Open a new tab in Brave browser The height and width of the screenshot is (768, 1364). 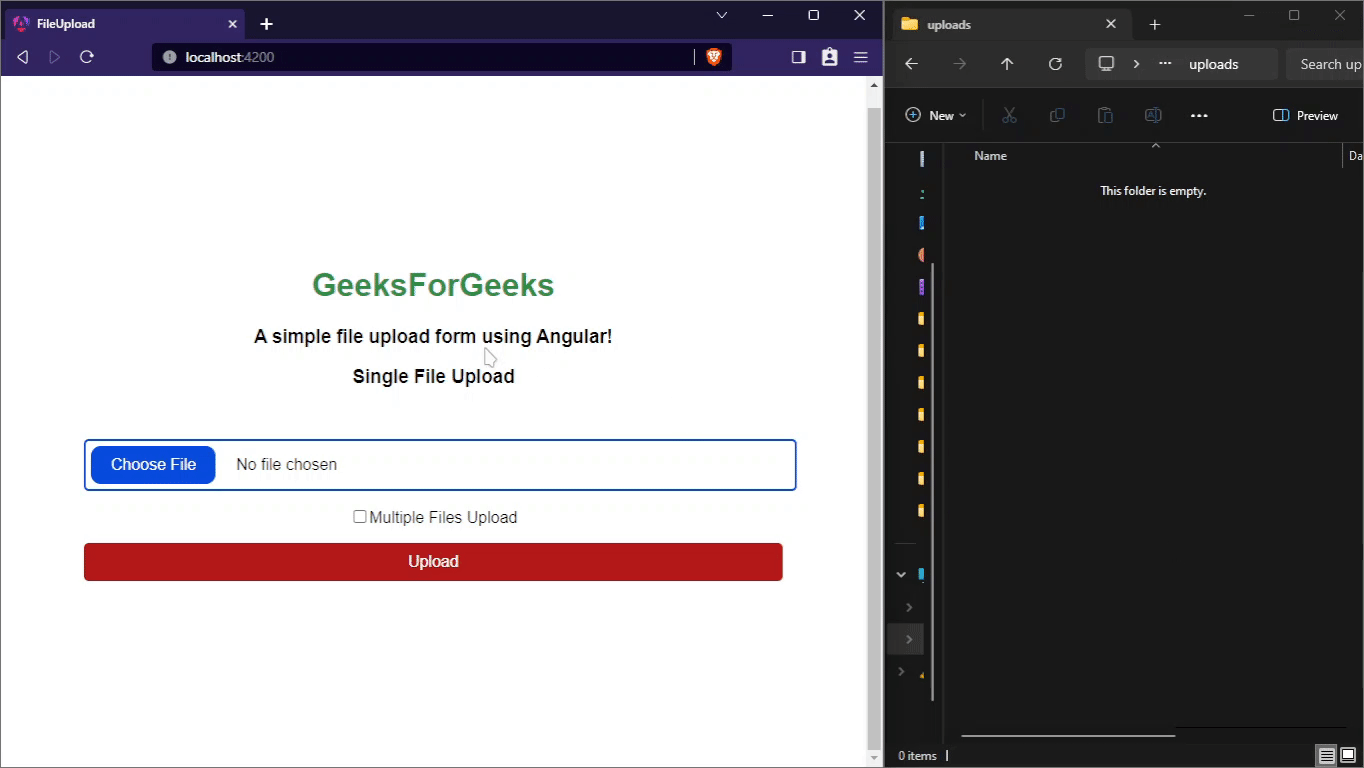tap(266, 24)
